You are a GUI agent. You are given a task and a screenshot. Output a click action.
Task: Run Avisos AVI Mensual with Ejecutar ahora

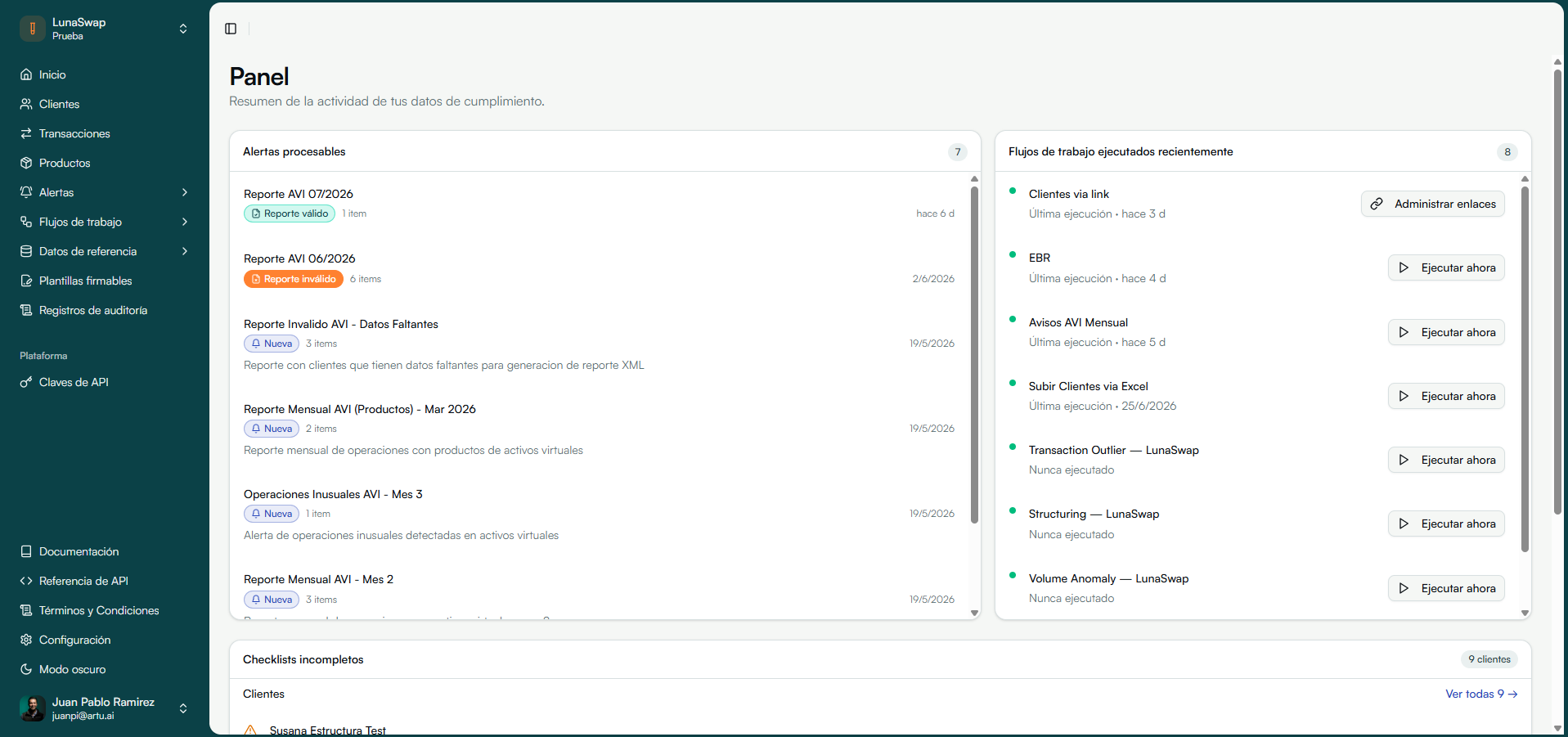1446,332
